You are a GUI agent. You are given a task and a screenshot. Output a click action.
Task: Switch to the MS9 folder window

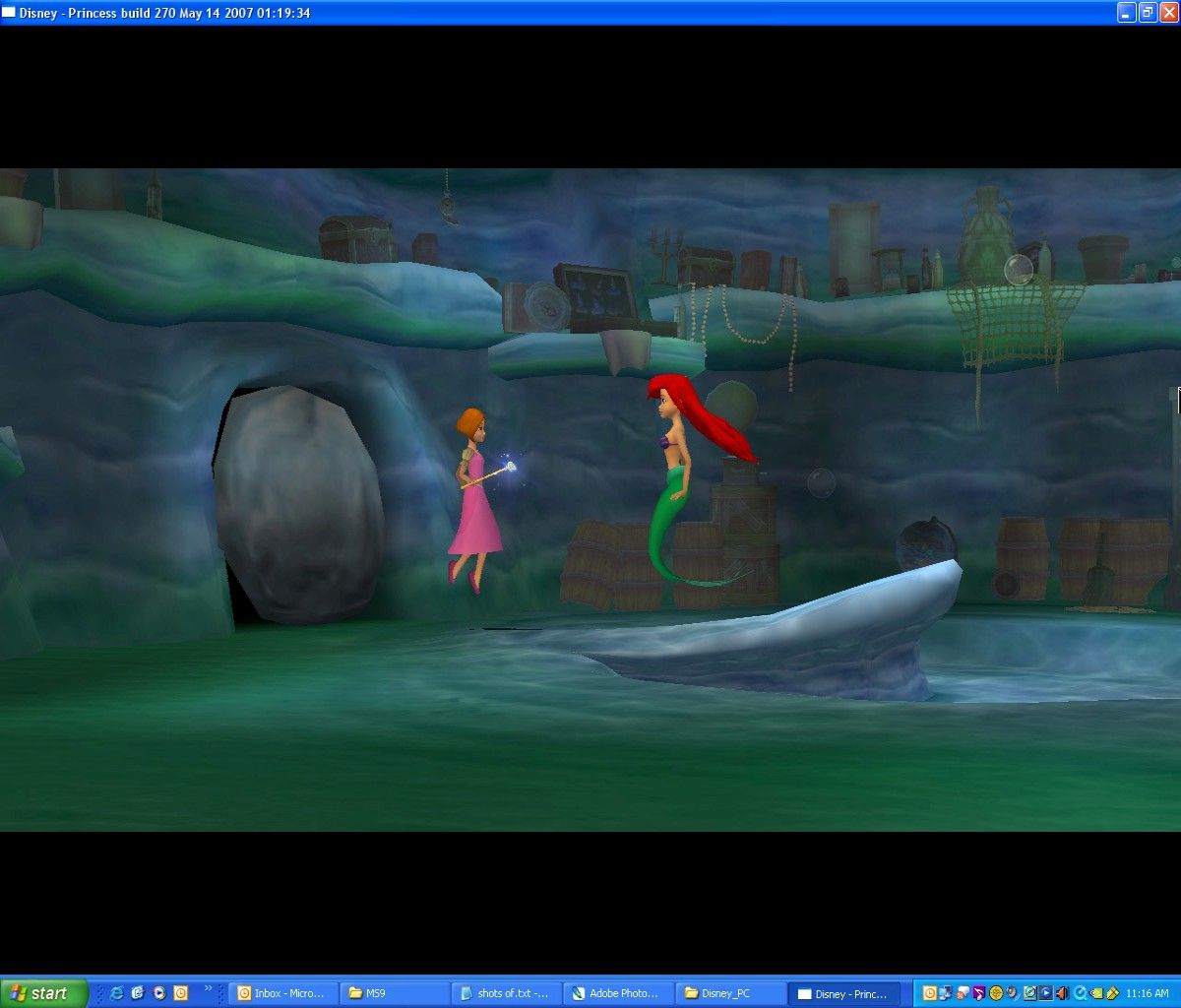point(396,994)
